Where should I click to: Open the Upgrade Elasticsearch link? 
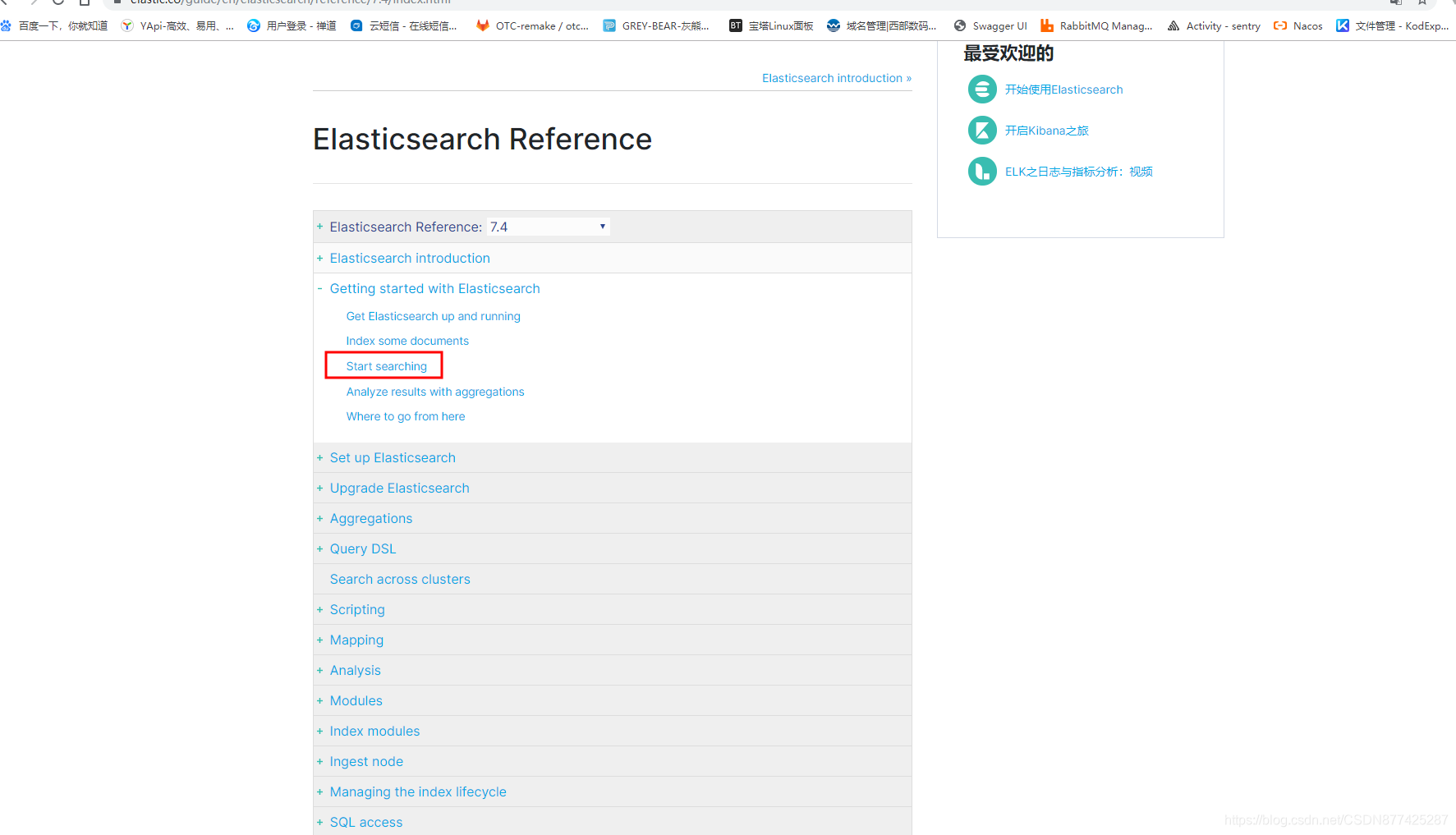click(400, 488)
